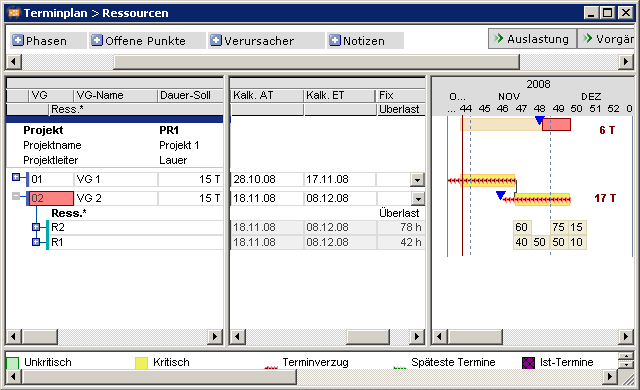640x390 pixels.
Task: Collapse task 02 VG 2 tree node
Action: click(16, 196)
